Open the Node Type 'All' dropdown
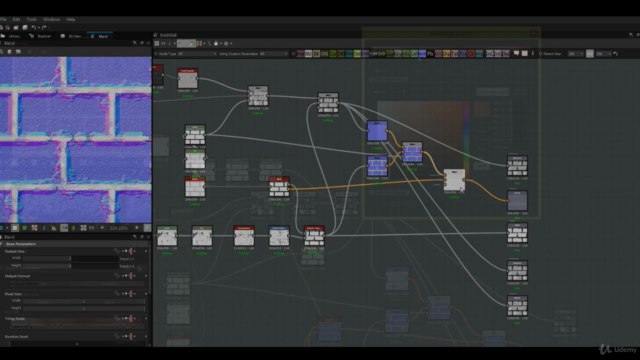This screenshot has height=360, width=640. click(x=197, y=53)
